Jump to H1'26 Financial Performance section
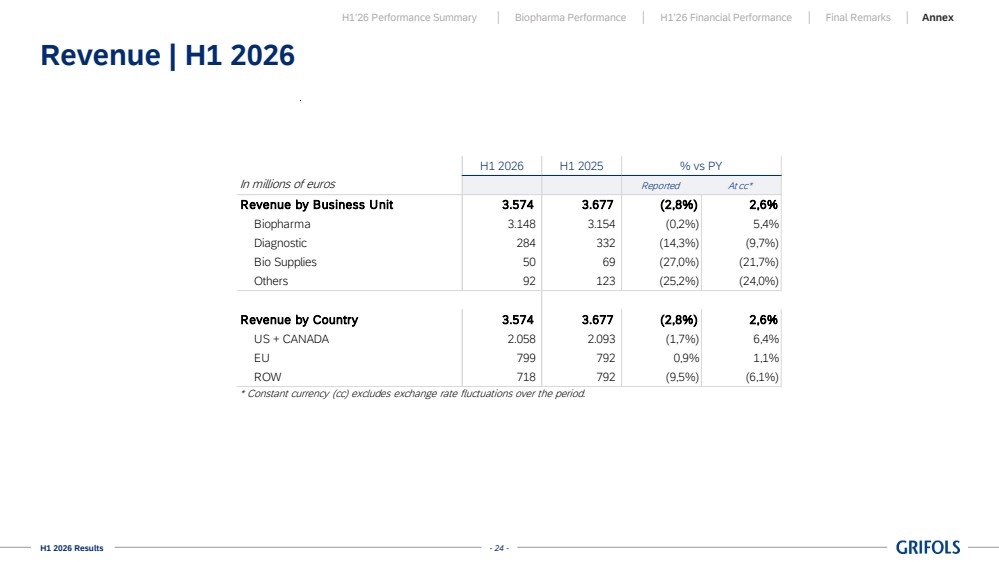This screenshot has height=562, width=999. pyautogui.click(x=726, y=18)
